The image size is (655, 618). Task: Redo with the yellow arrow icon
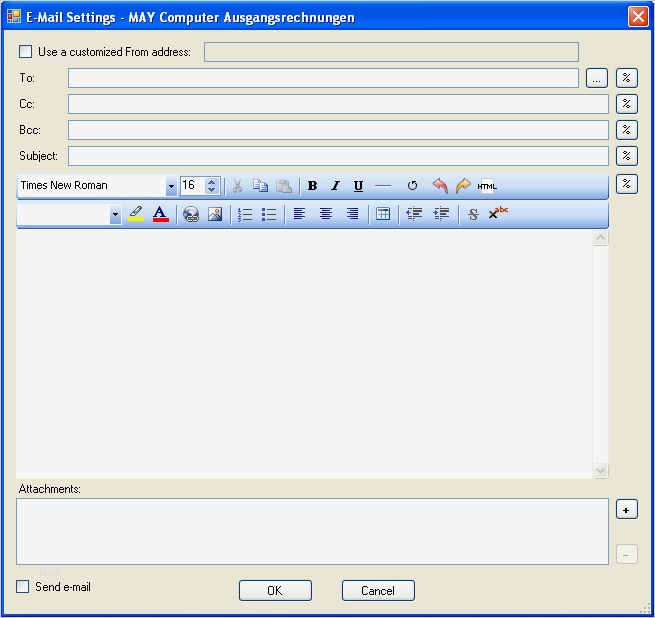[463, 186]
